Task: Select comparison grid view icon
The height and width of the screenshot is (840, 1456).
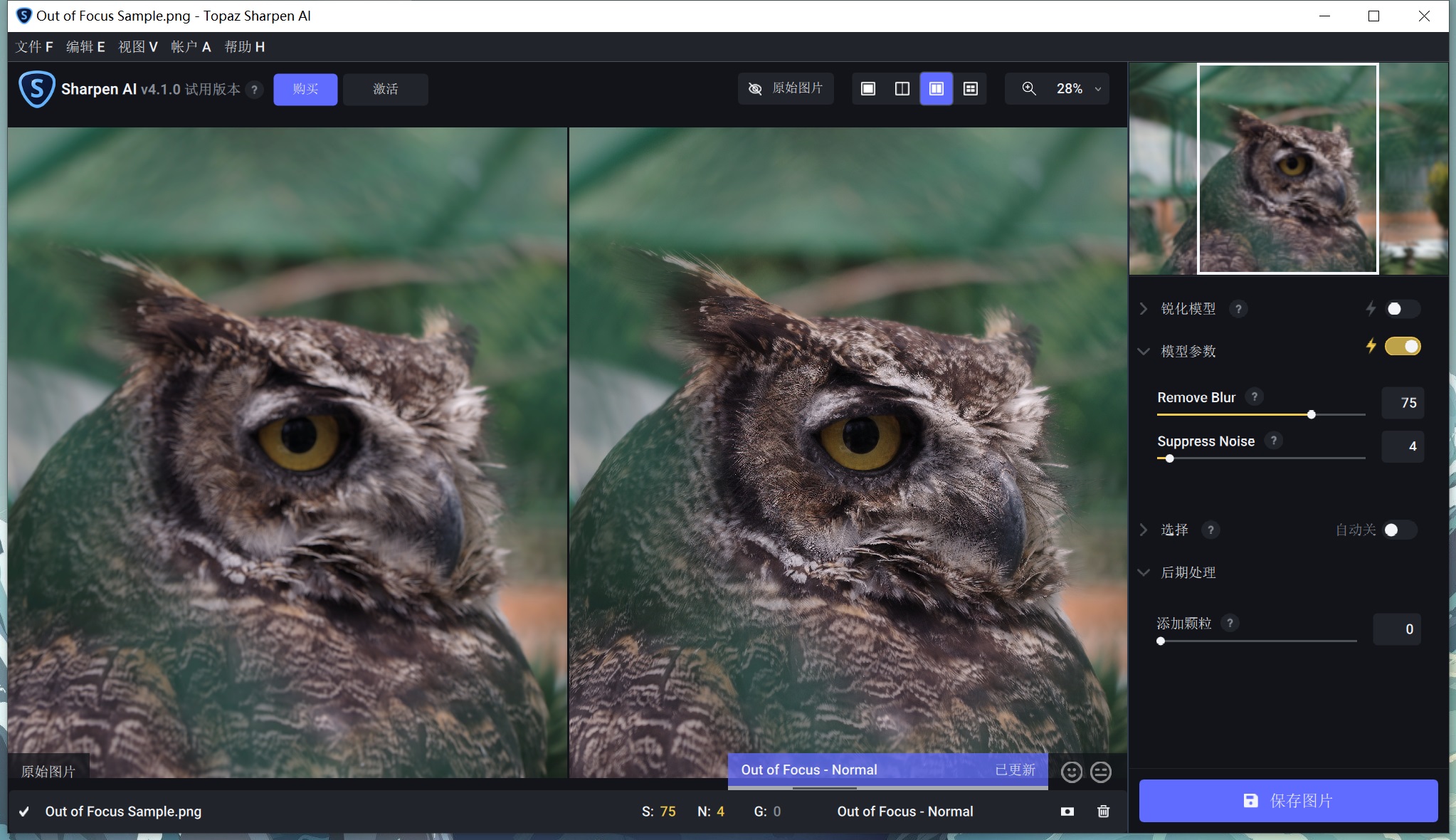Action: pos(970,89)
